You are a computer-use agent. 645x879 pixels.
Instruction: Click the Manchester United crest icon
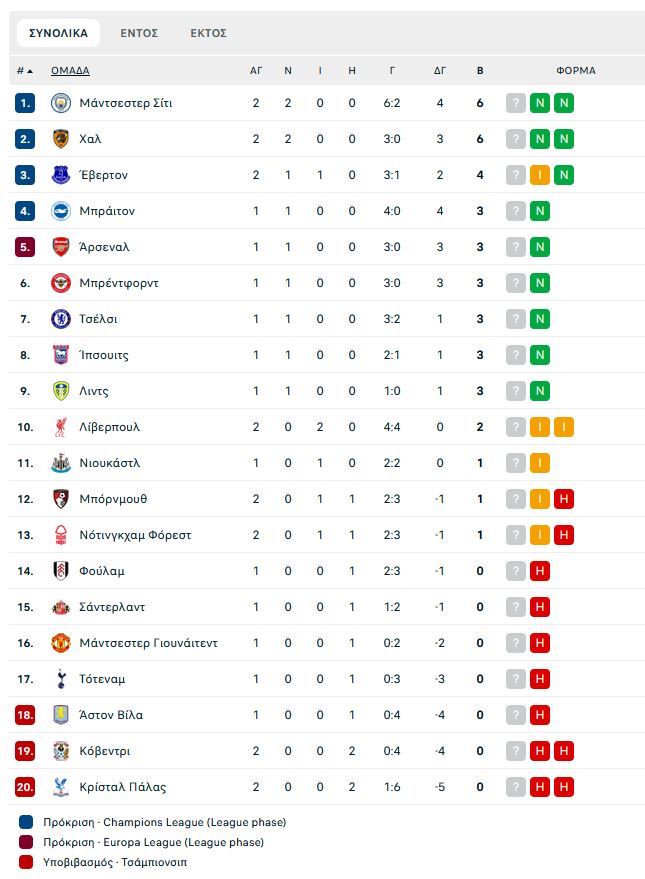click(61, 643)
